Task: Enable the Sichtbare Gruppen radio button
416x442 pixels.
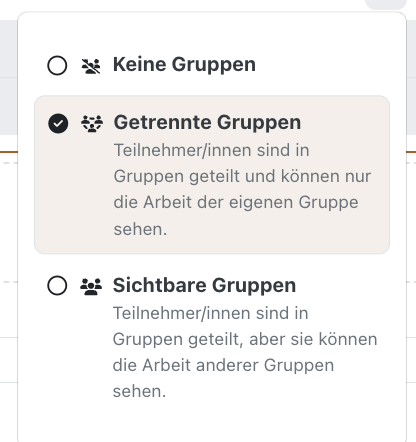Action: click(x=57, y=285)
